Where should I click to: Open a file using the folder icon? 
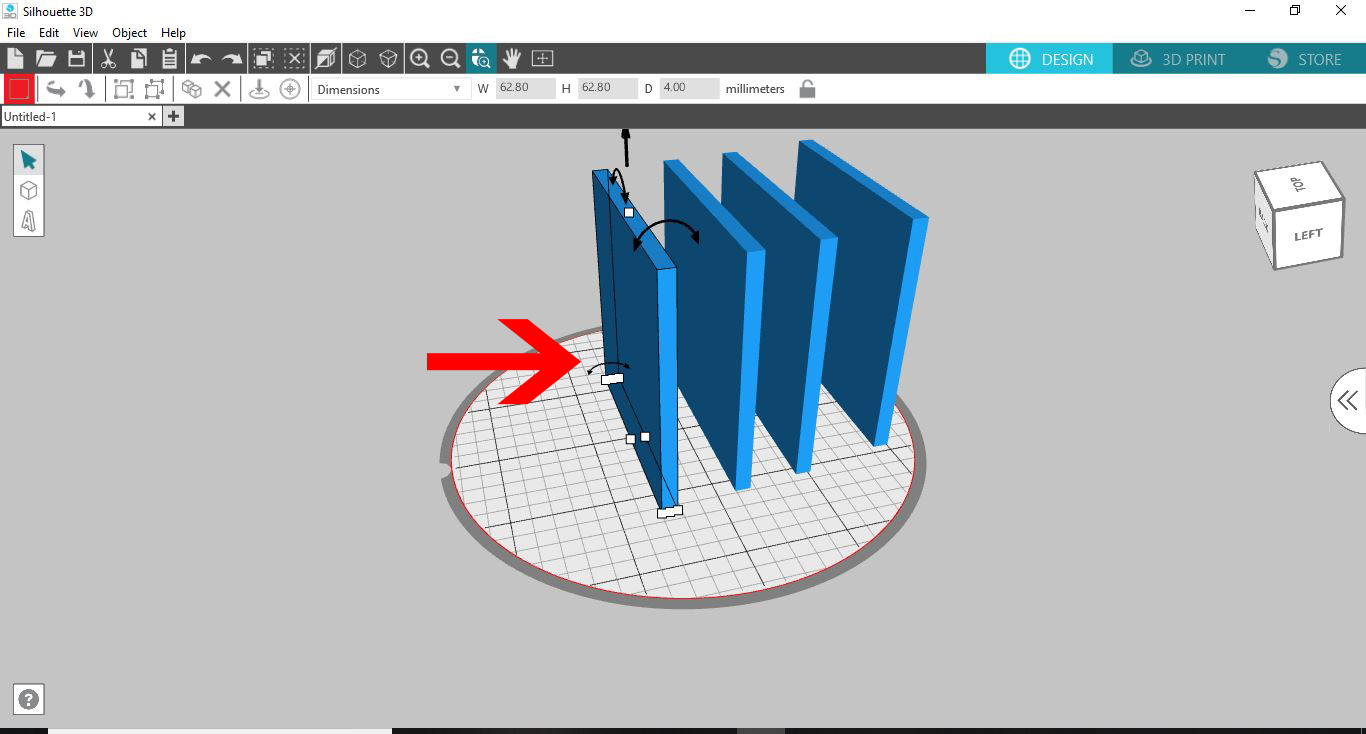(46, 58)
